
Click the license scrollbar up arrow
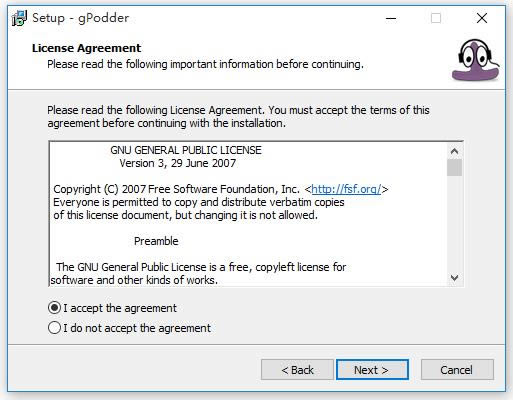click(x=454, y=151)
